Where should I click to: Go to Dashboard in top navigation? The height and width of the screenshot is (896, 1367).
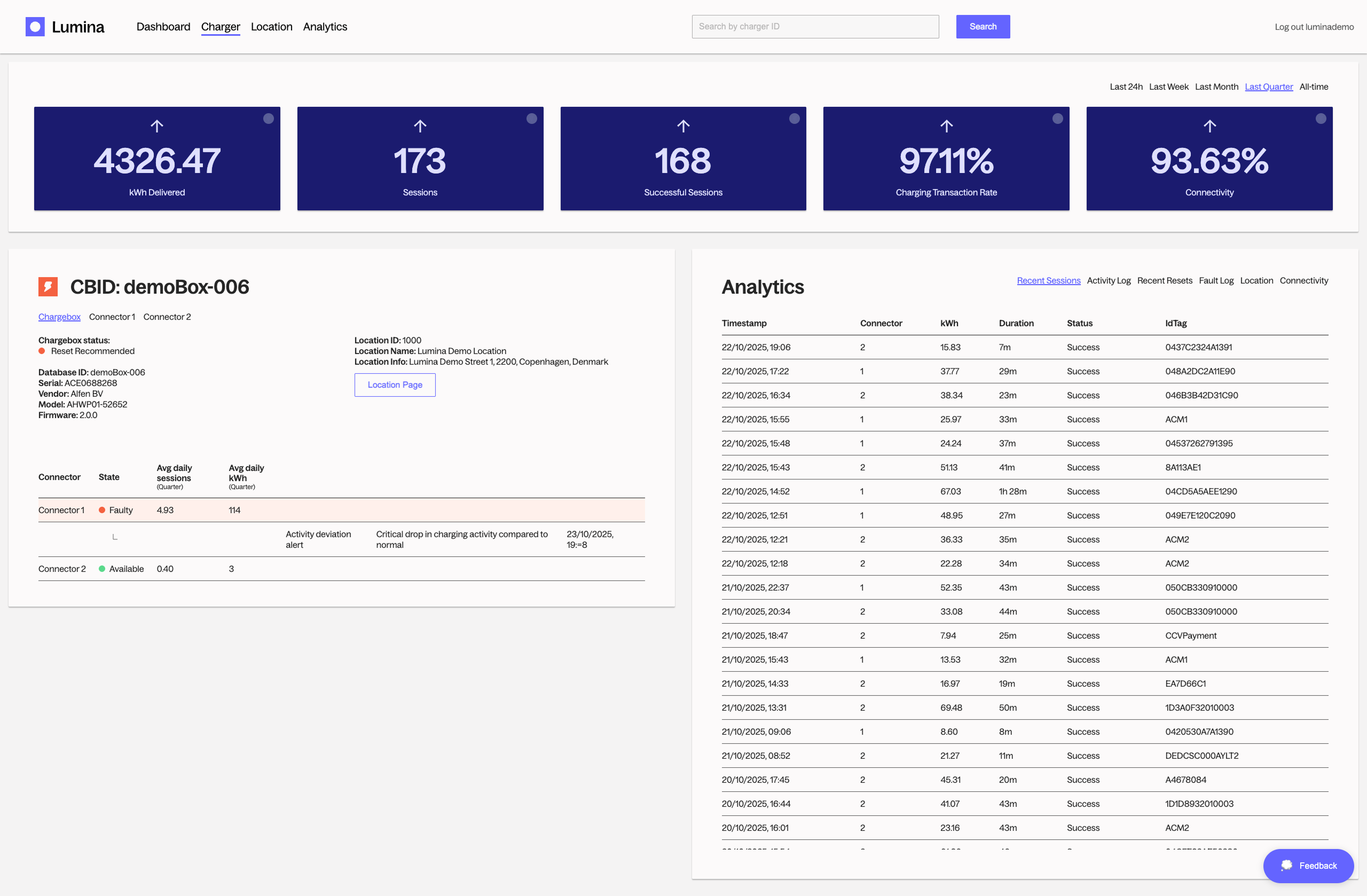point(163,26)
